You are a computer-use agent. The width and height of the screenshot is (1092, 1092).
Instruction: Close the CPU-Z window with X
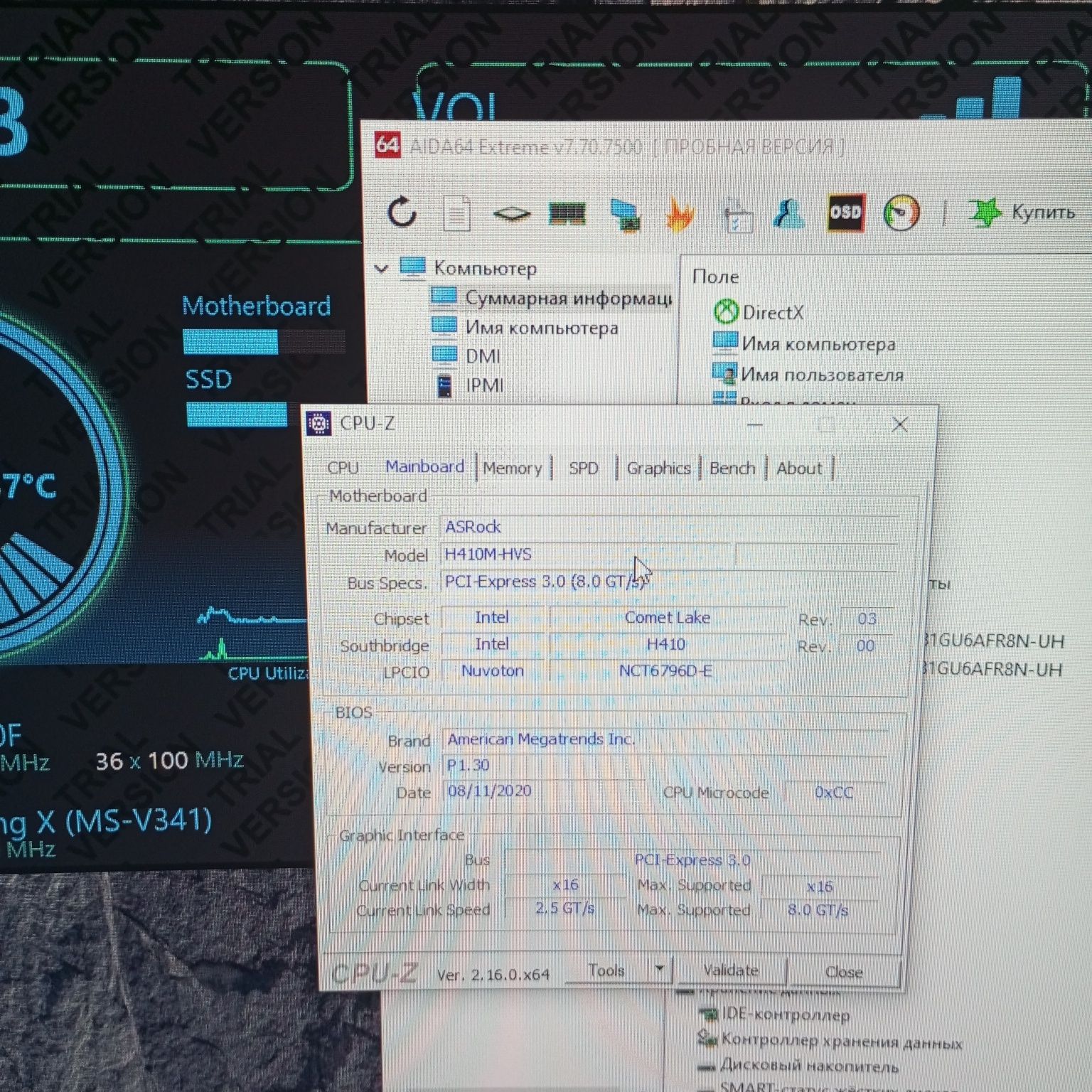point(899,424)
